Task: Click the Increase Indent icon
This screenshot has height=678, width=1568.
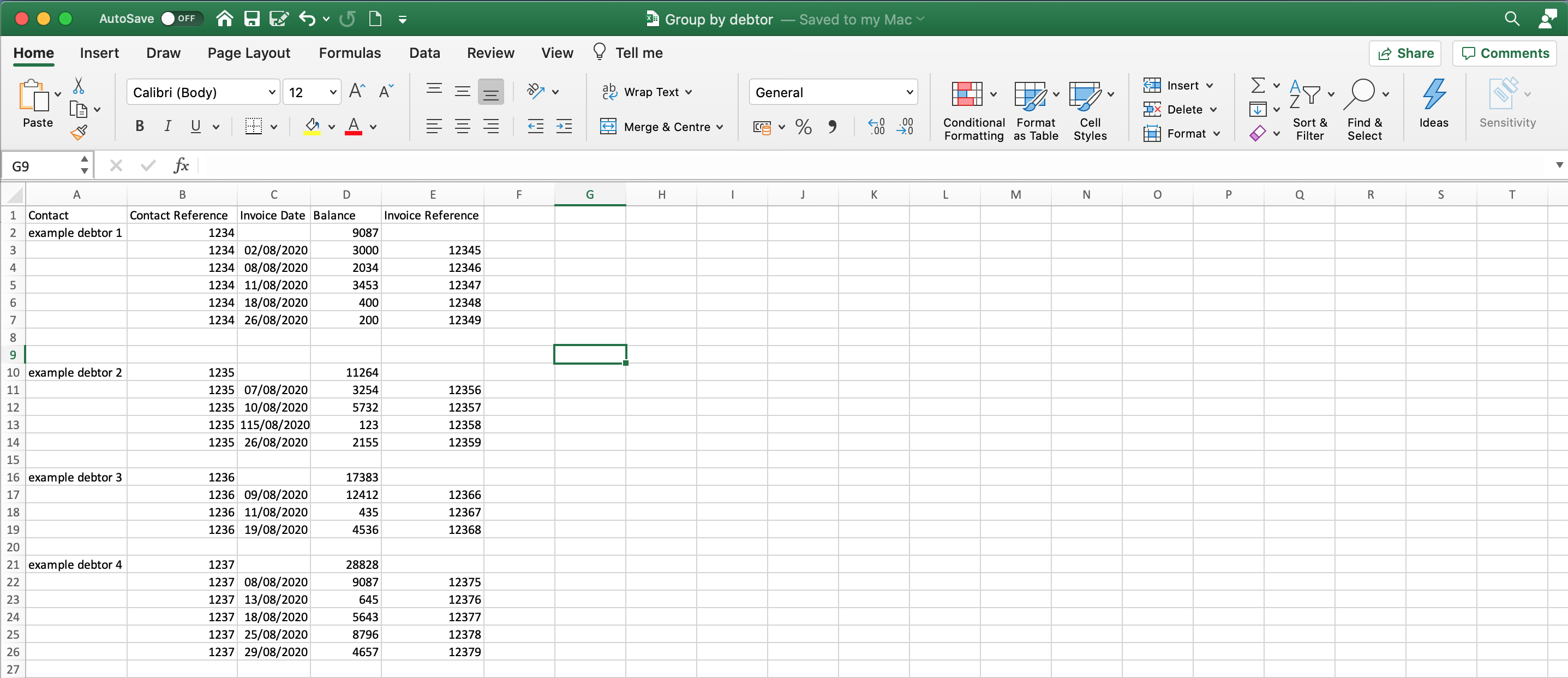Action: (564, 127)
